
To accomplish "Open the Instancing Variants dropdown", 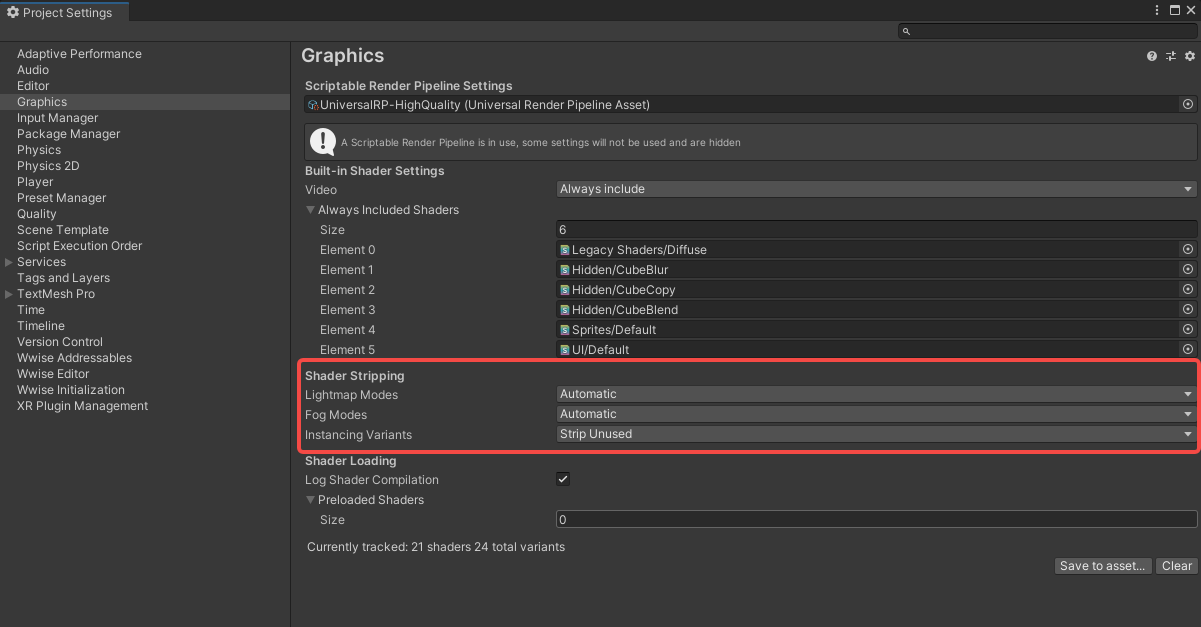I will tap(875, 433).
